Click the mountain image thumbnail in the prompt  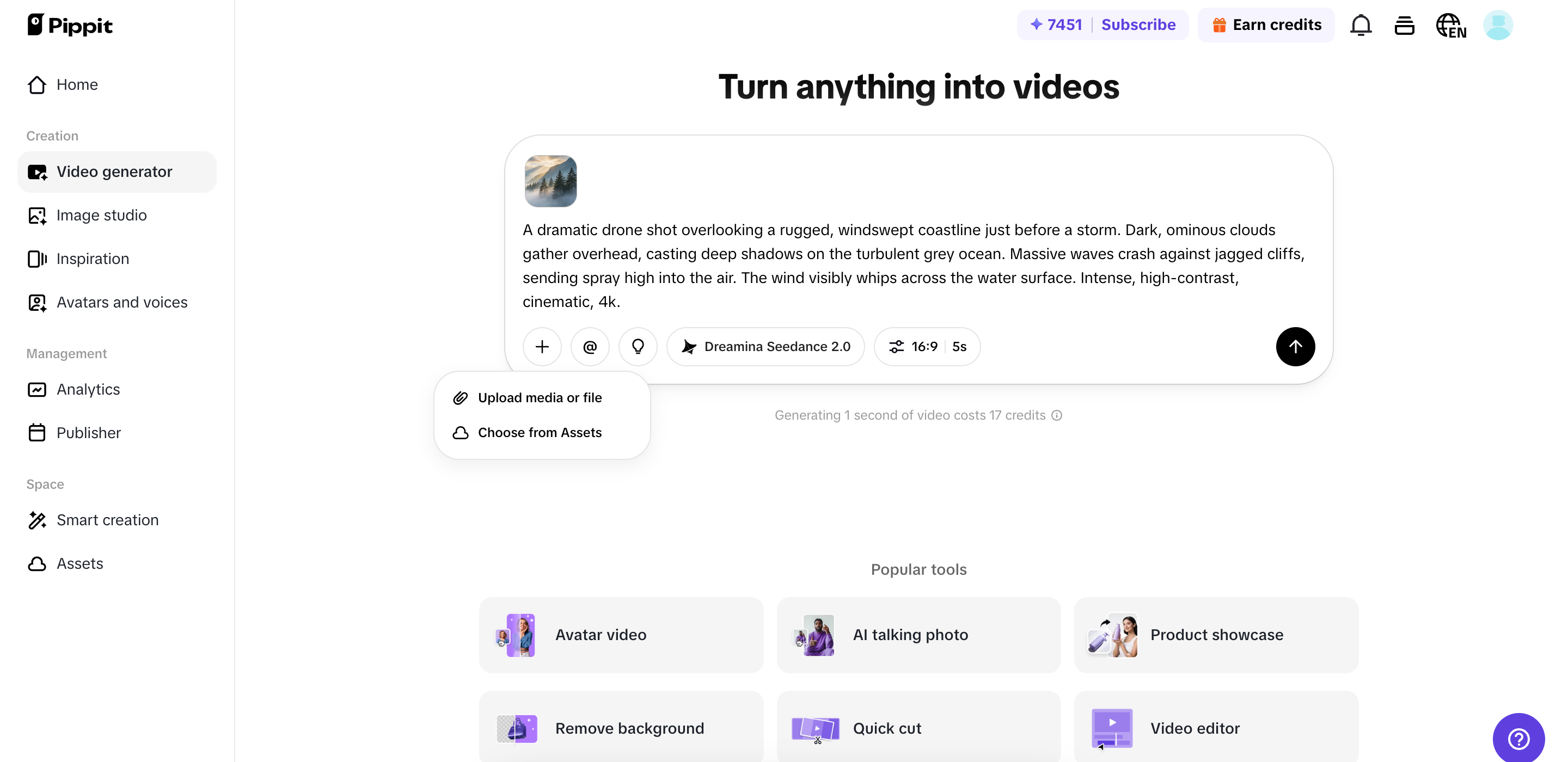click(550, 181)
